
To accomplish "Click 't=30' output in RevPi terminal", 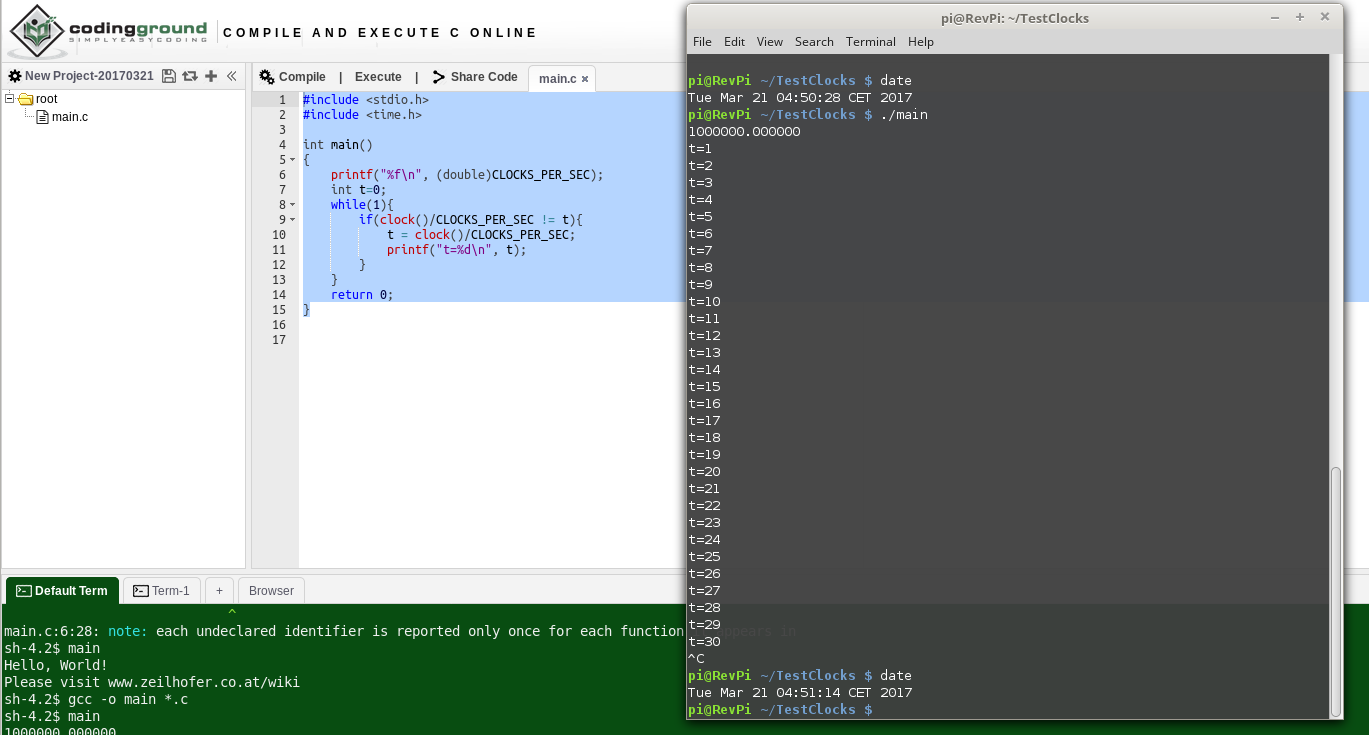I will [x=704, y=641].
